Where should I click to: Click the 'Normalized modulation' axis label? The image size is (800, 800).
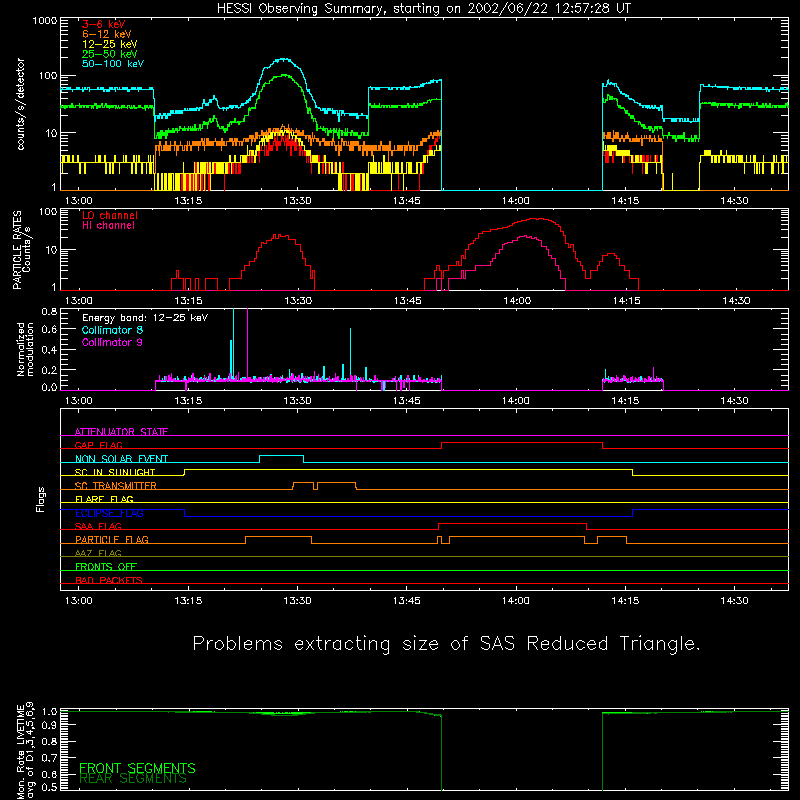(x=25, y=349)
